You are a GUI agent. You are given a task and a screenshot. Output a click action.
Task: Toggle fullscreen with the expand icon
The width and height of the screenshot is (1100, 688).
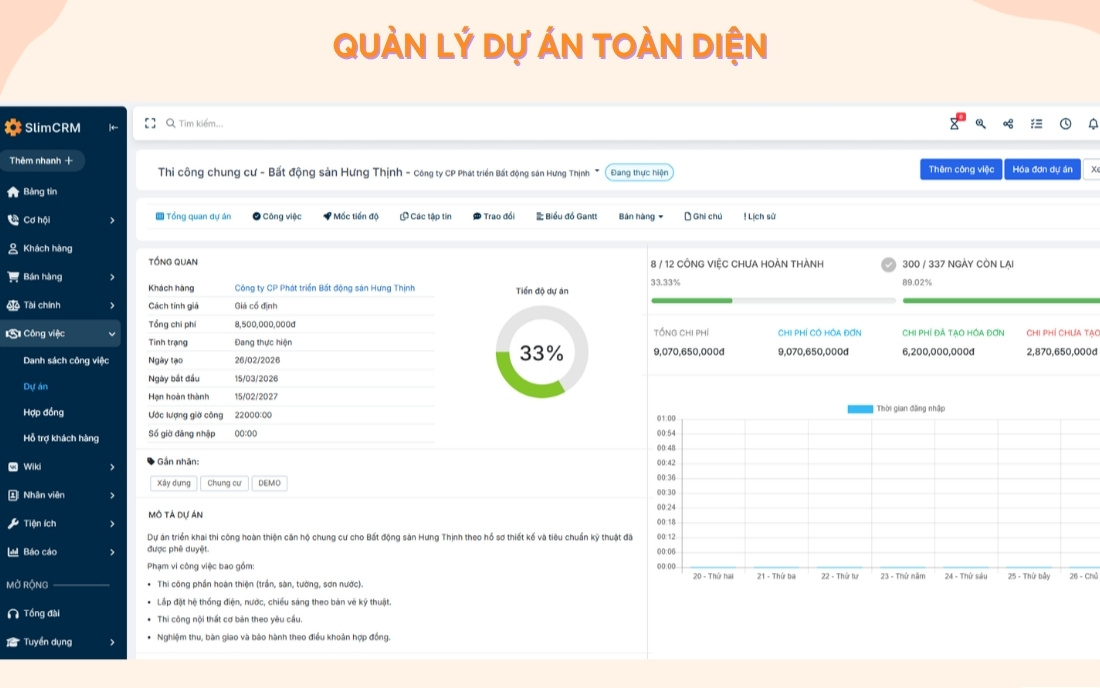point(150,123)
